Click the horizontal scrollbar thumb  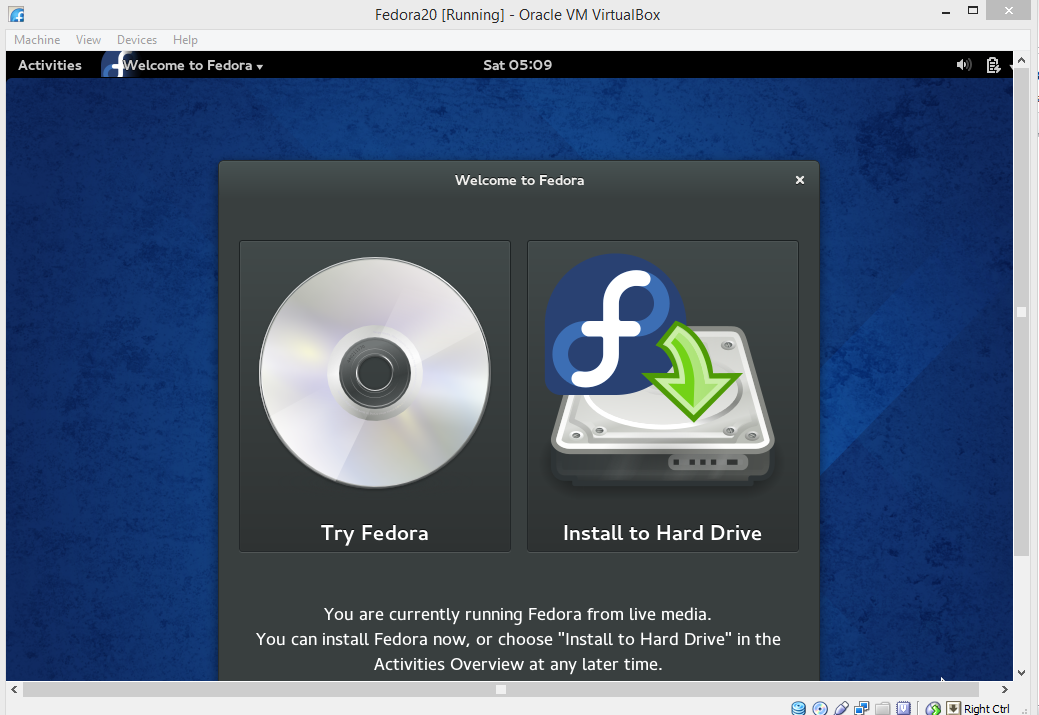[501, 689]
